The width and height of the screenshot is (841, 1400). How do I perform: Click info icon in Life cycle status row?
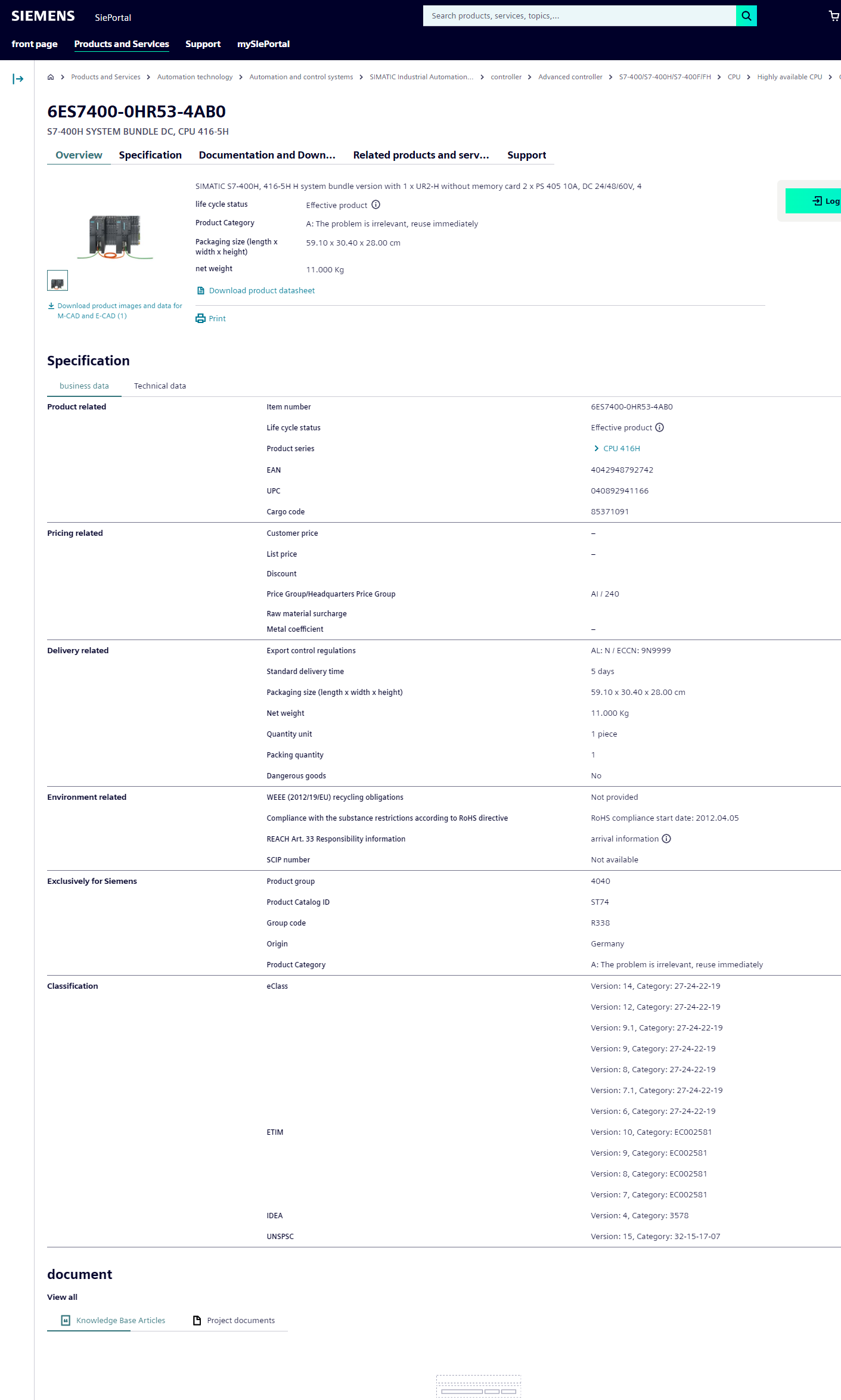[660, 428]
